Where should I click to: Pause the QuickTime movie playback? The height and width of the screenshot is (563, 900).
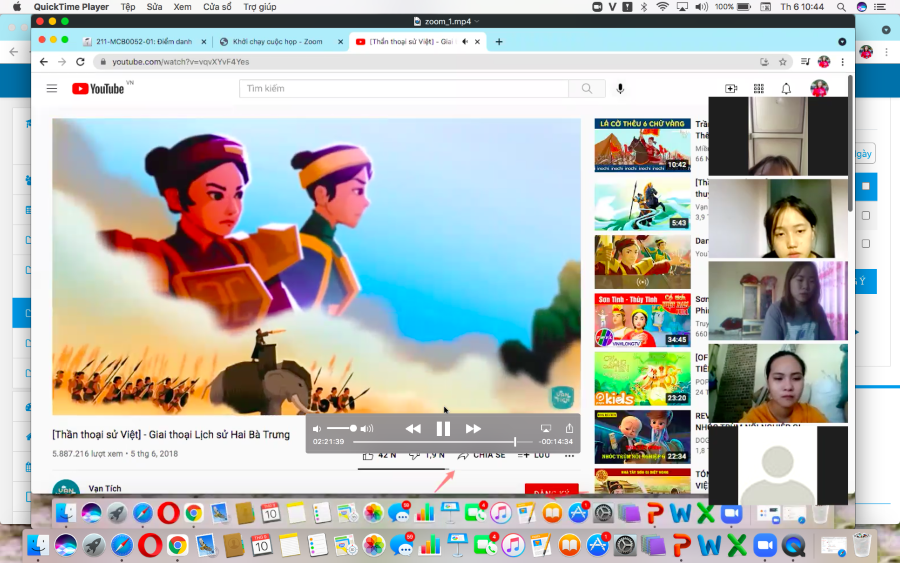(x=443, y=429)
